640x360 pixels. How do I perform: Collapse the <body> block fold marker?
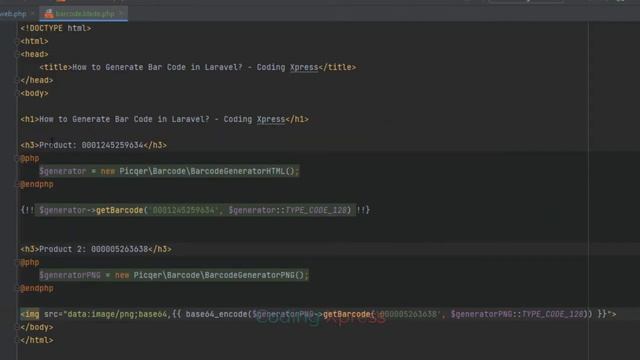(18, 93)
